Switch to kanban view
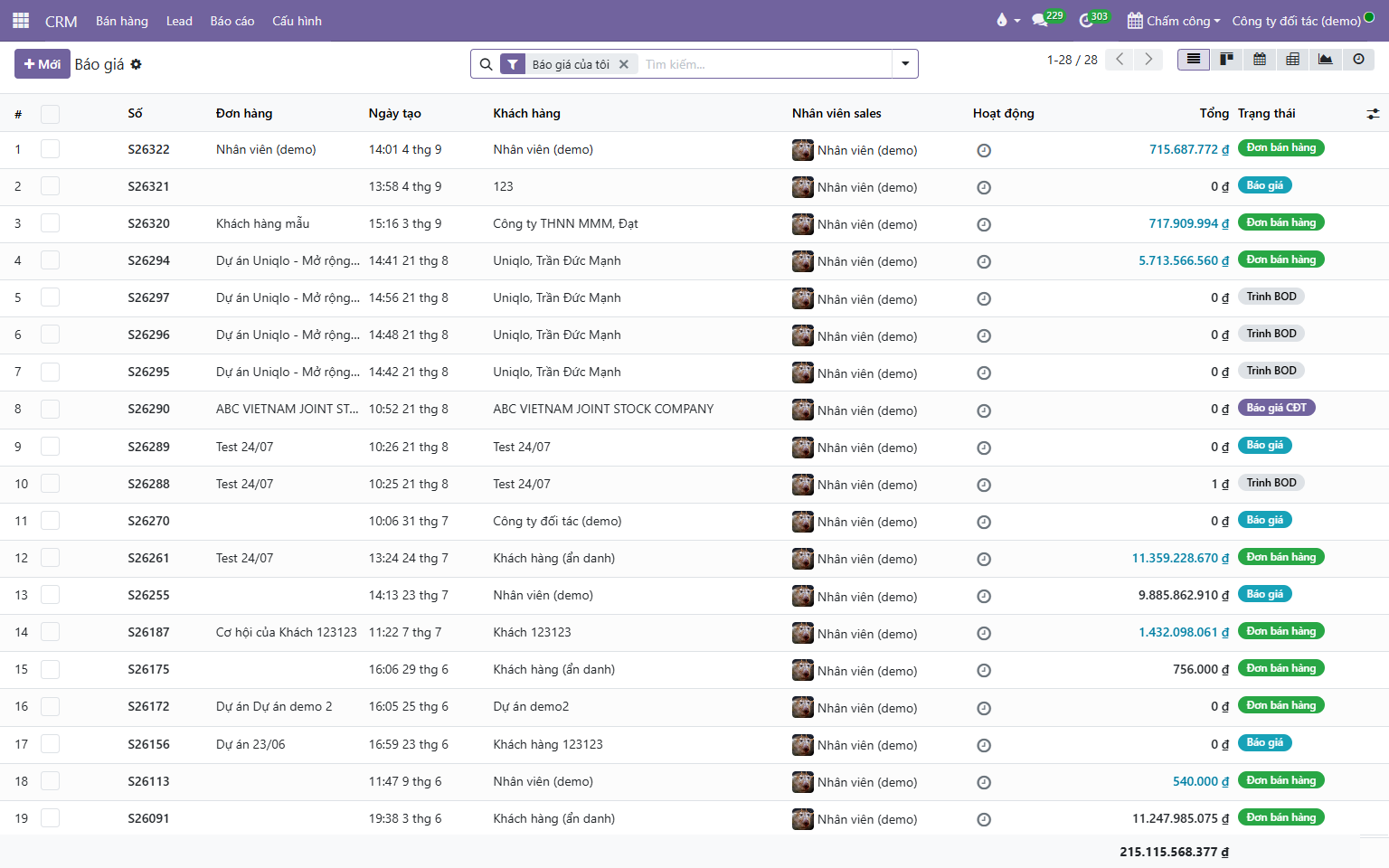 coord(1226,60)
